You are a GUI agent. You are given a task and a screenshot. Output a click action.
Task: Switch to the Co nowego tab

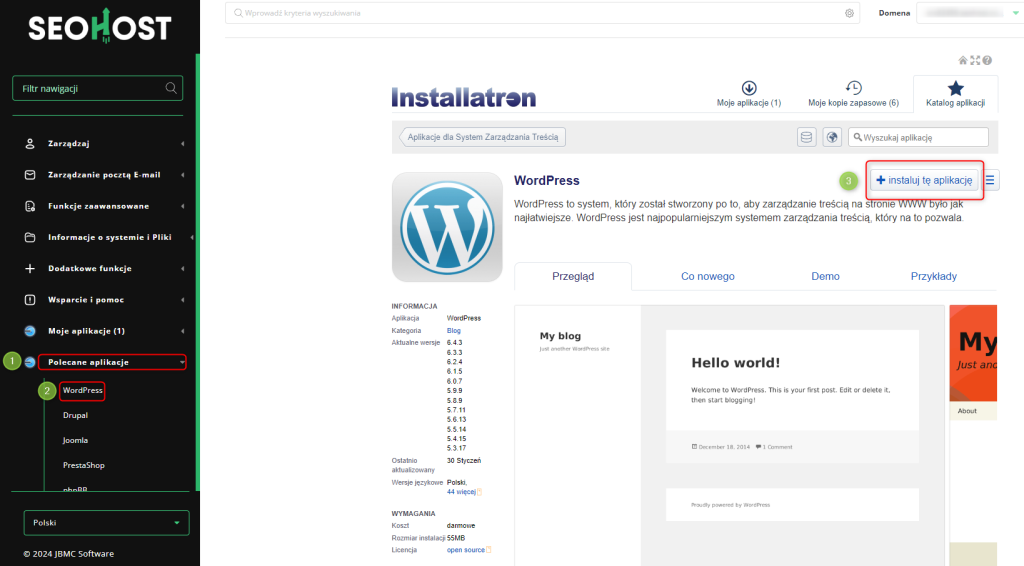708,276
